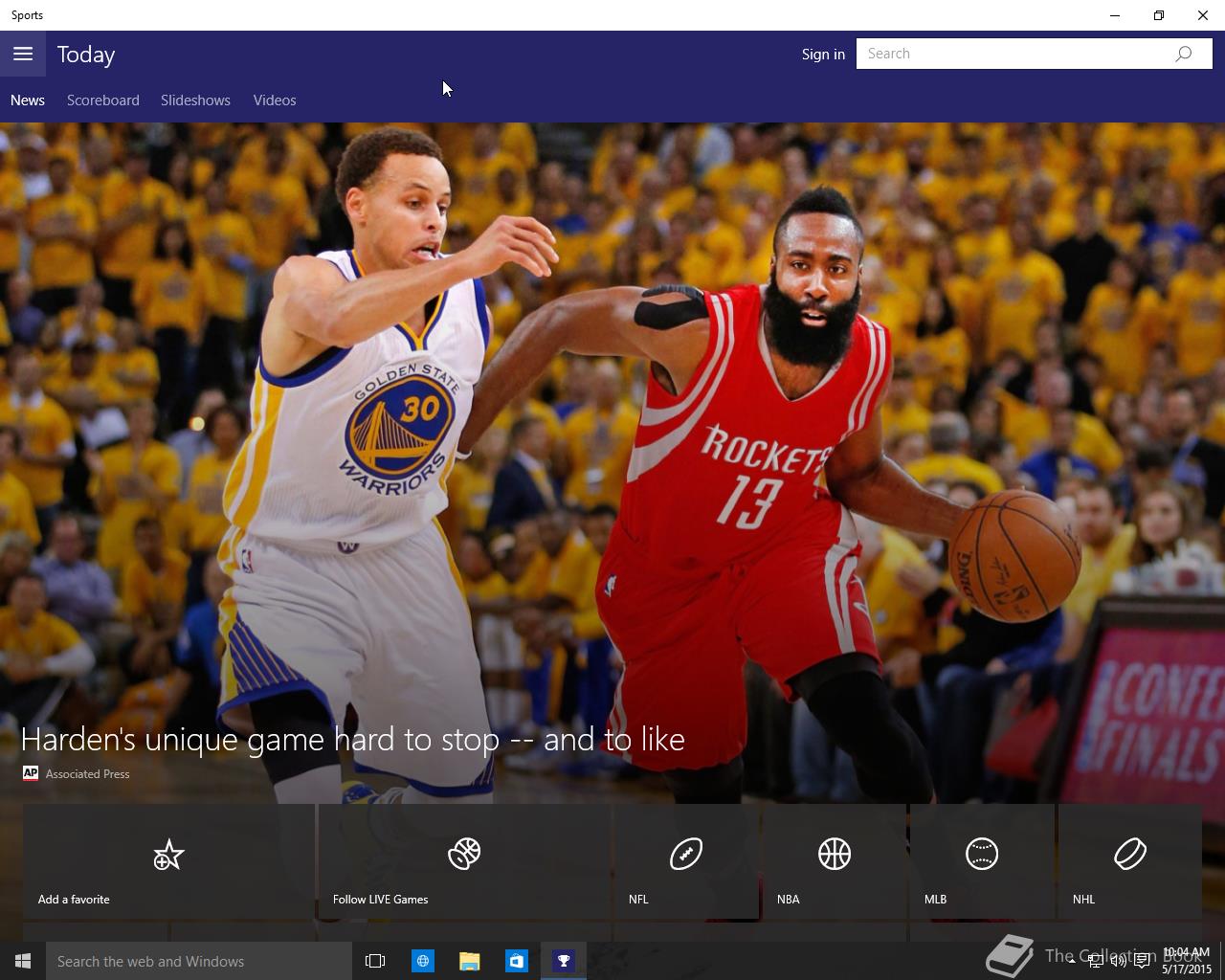Click the search magnifier icon
1225x980 pixels.
[x=1184, y=54]
